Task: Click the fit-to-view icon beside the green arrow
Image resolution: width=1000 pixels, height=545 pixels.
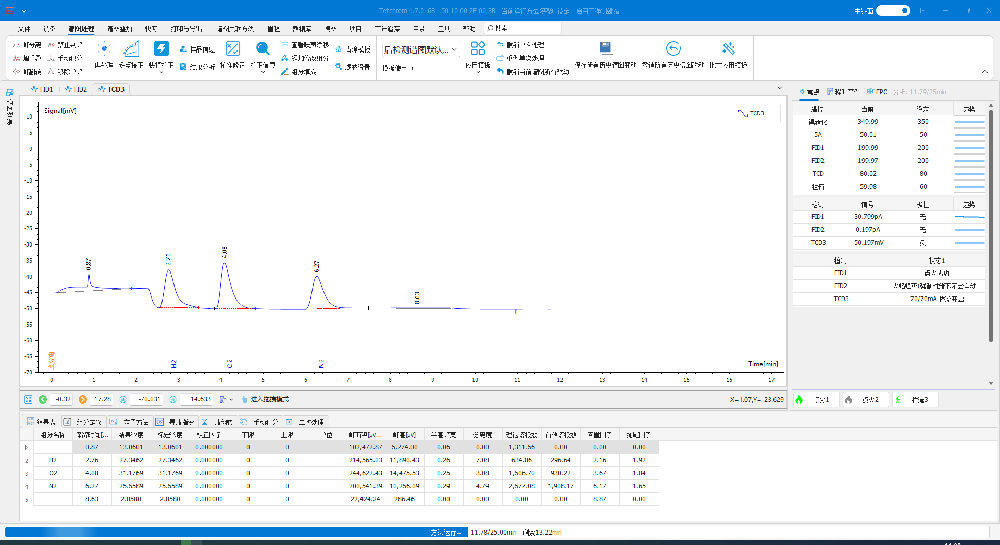Action: coord(28,399)
